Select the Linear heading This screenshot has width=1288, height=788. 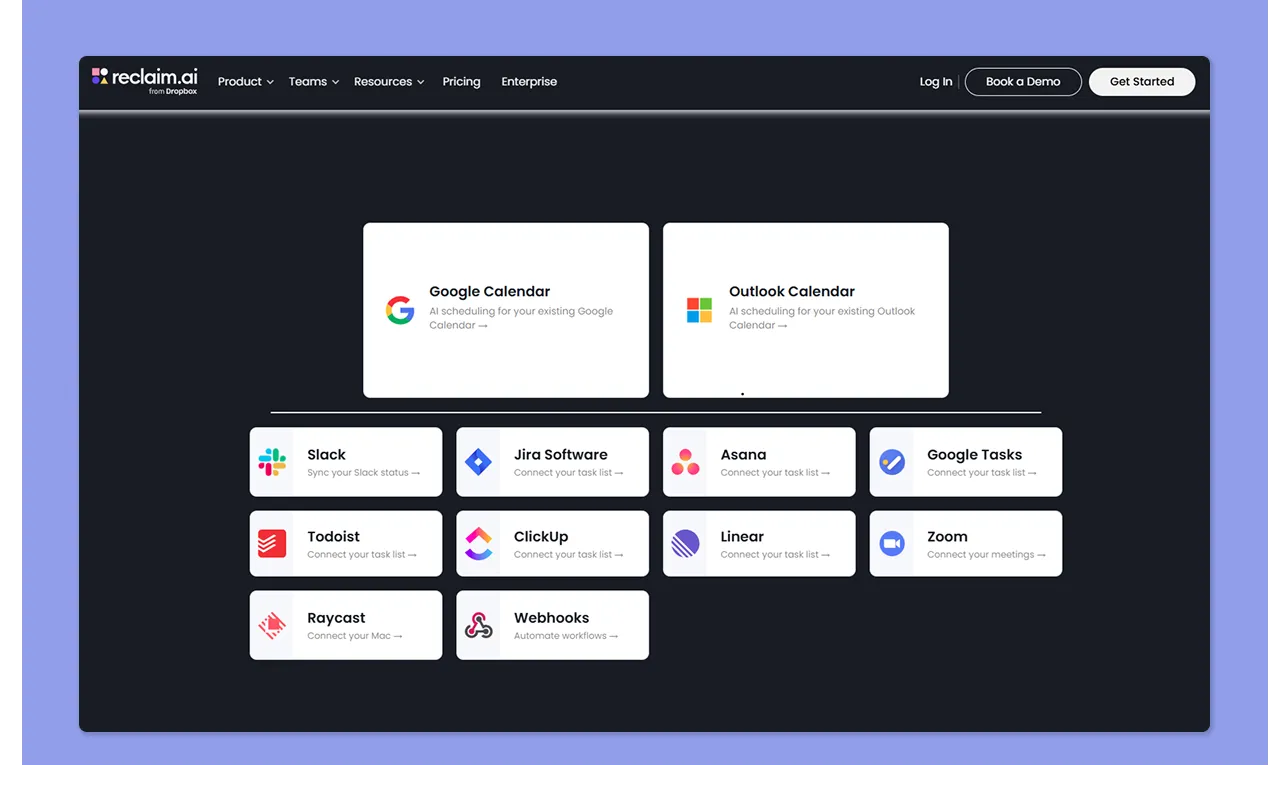coord(742,536)
